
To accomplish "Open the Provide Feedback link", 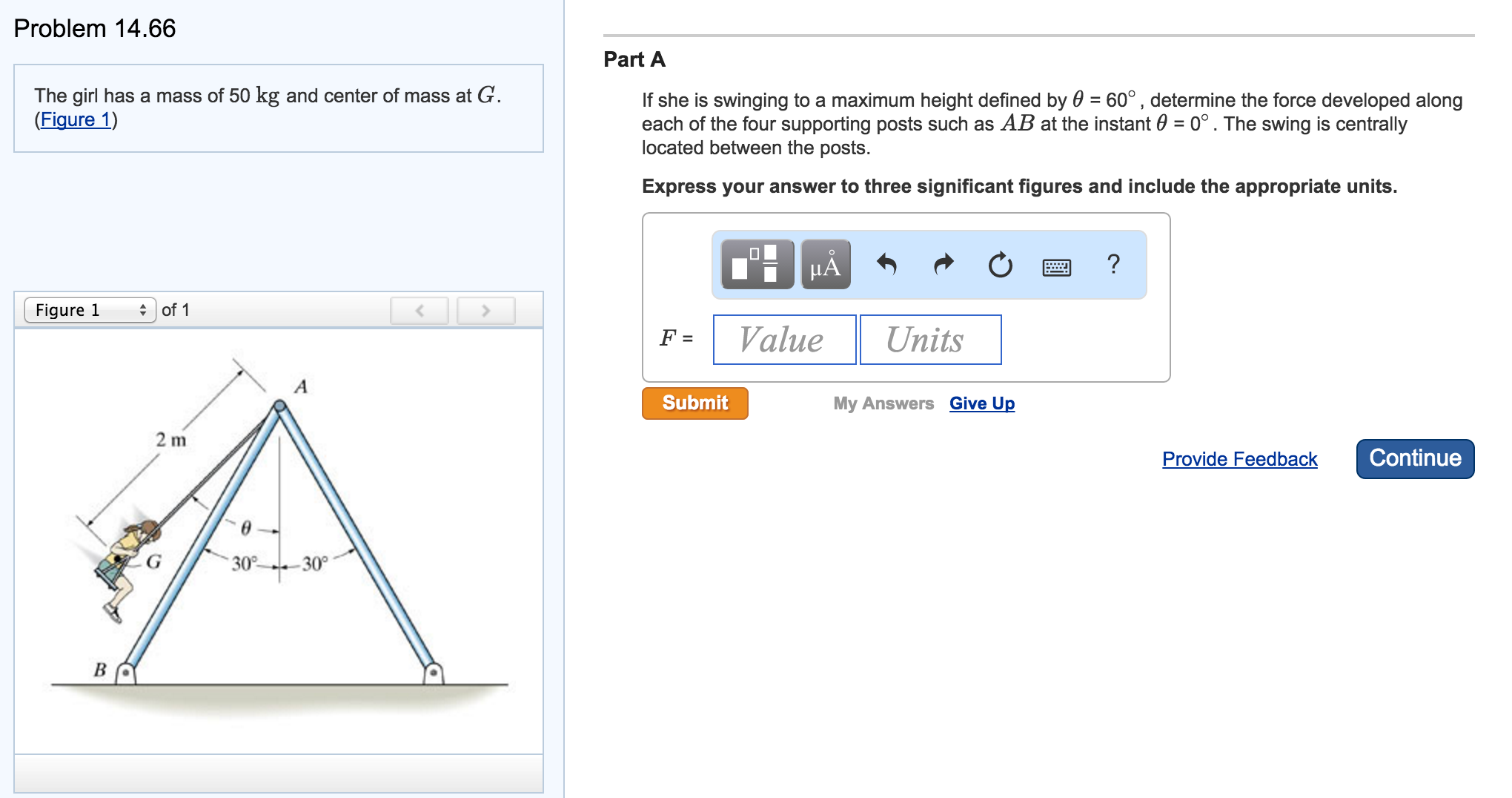I will click(x=1239, y=459).
